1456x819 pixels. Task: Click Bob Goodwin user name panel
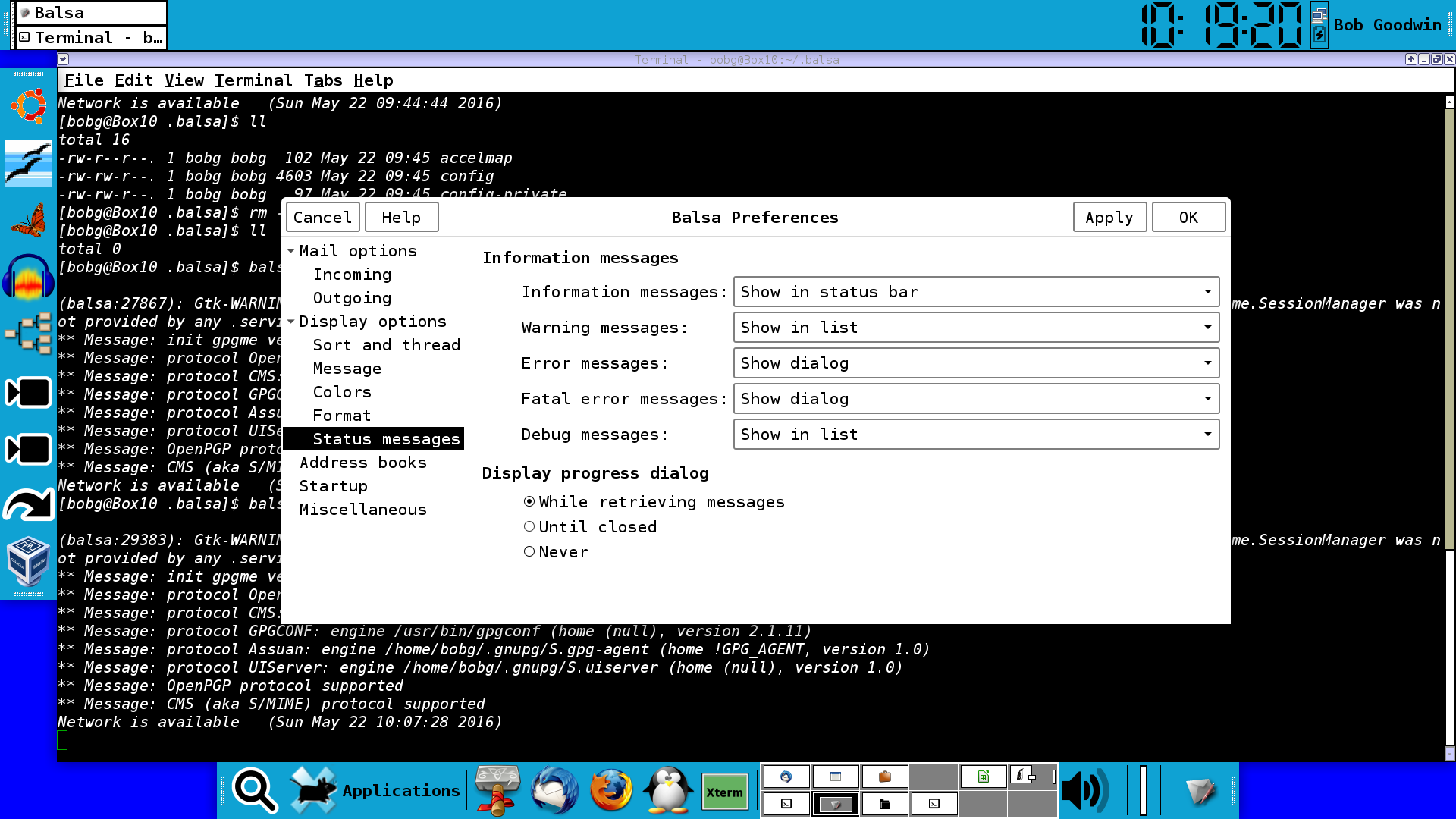tap(1388, 25)
